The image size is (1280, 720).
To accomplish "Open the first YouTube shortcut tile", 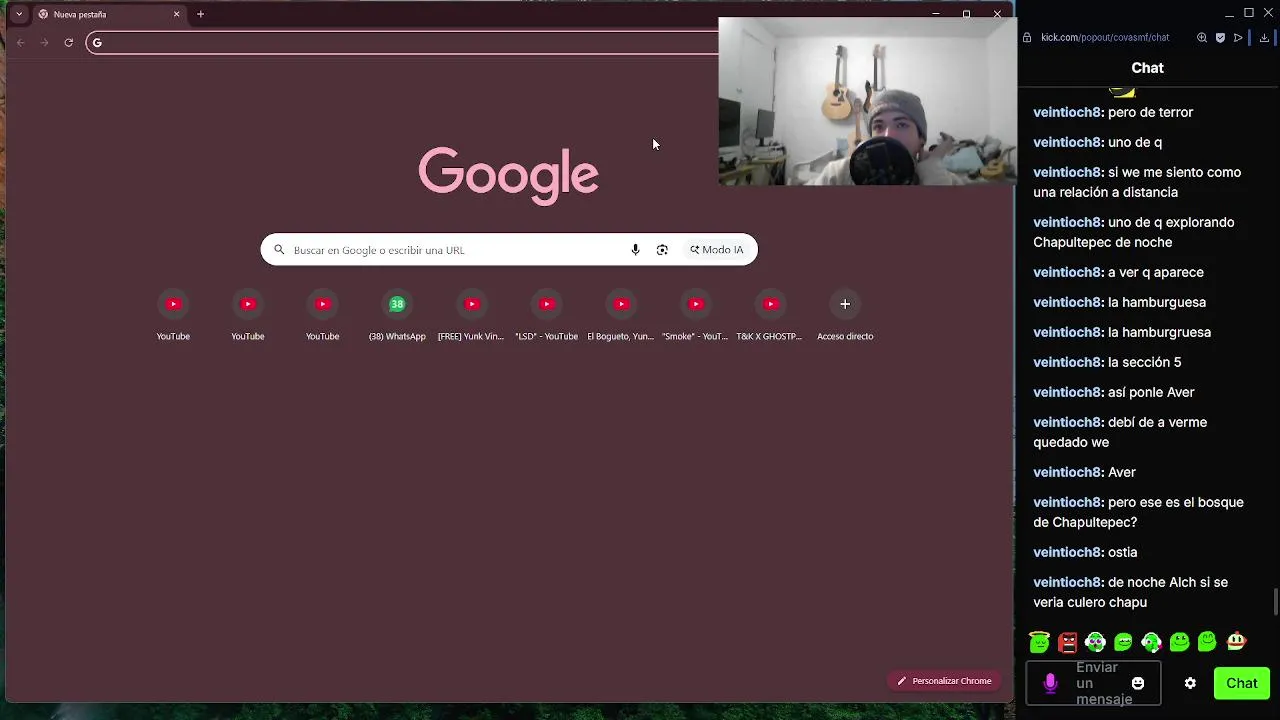I will (x=173, y=314).
